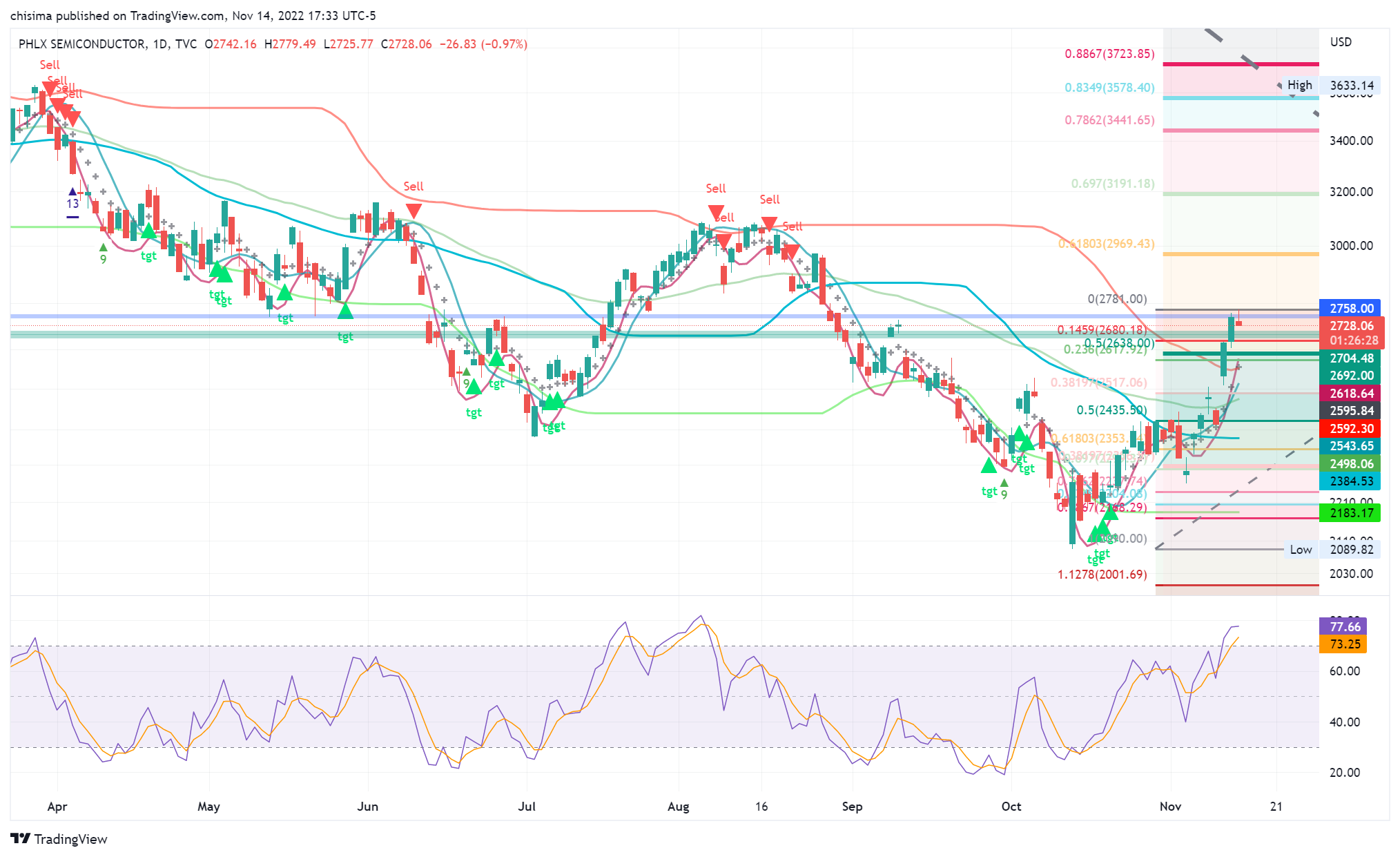Screen dimensions: 1400x857
Task: Click the PHLX SEMICONDUCTOR symbol title
Action: [x=81, y=44]
